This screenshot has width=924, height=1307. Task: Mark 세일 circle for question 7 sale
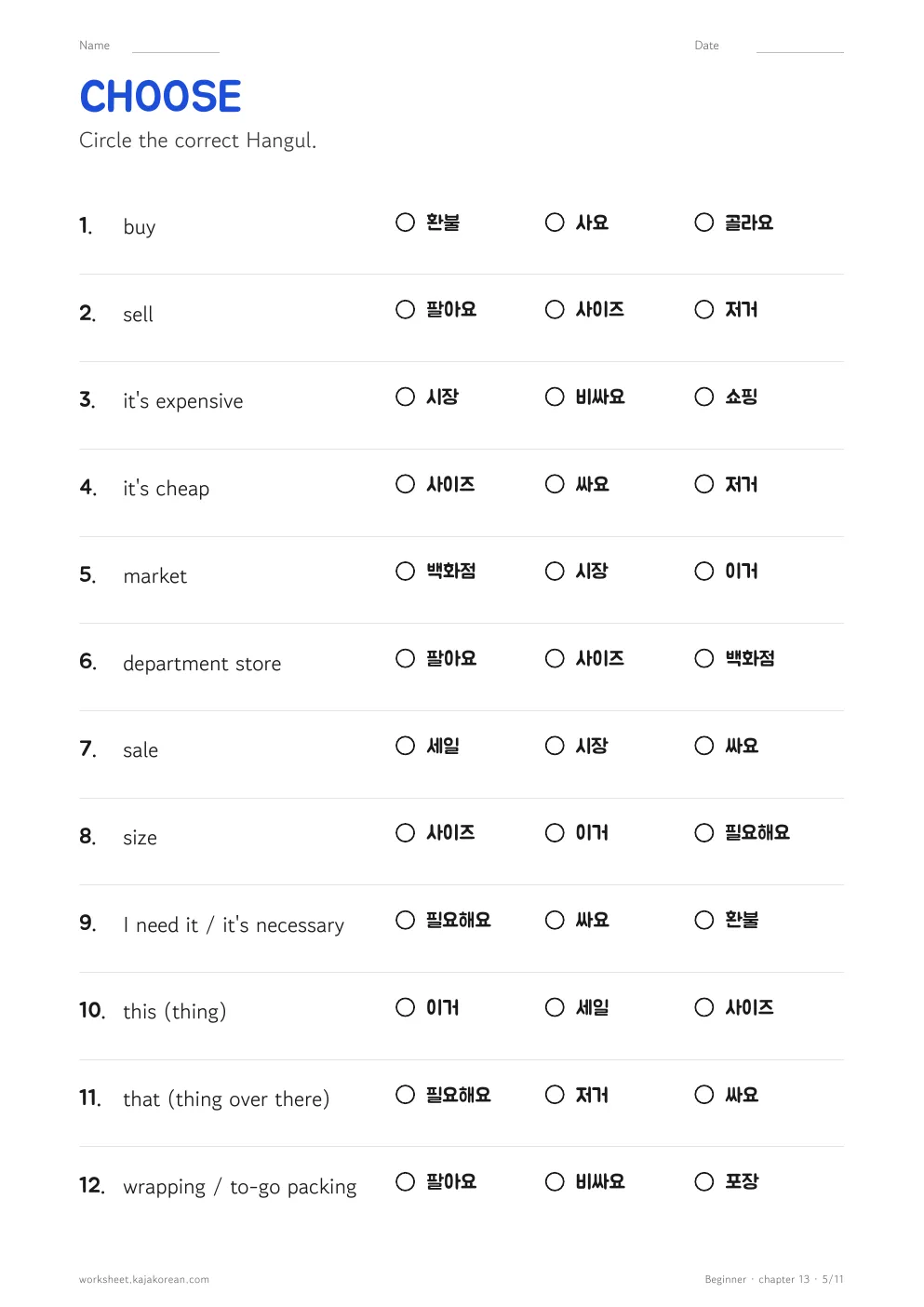click(405, 746)
